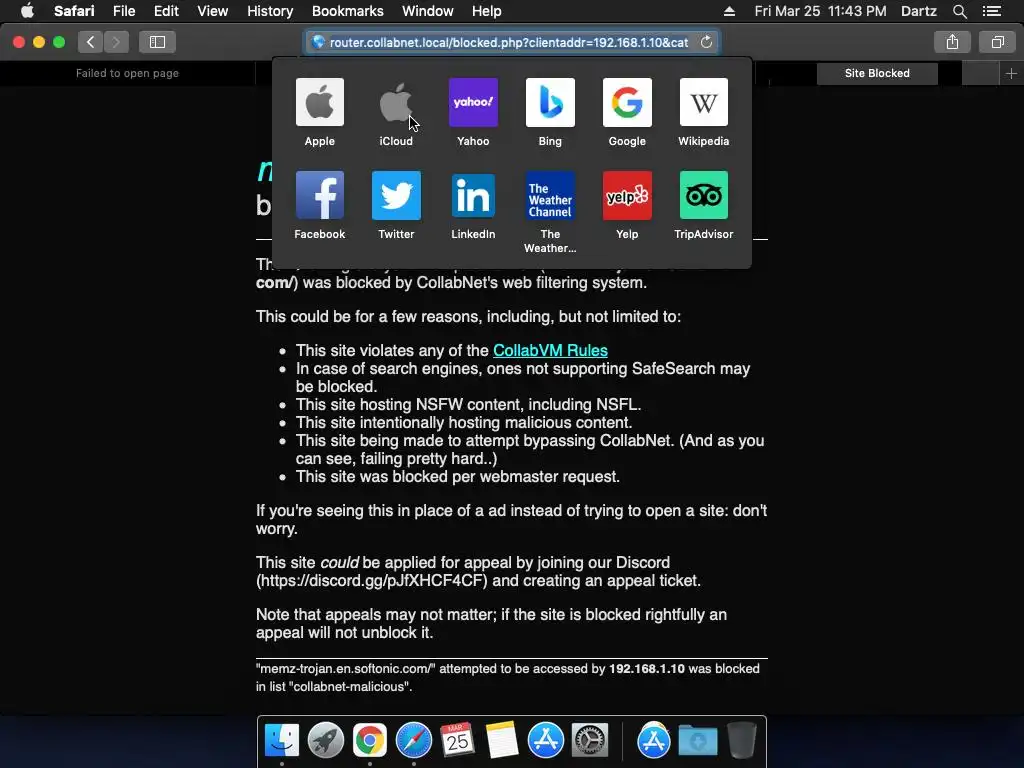Click the blocked IP 192.168.1.10 text
Screen dimensions: 1024x768
(647, 669)
